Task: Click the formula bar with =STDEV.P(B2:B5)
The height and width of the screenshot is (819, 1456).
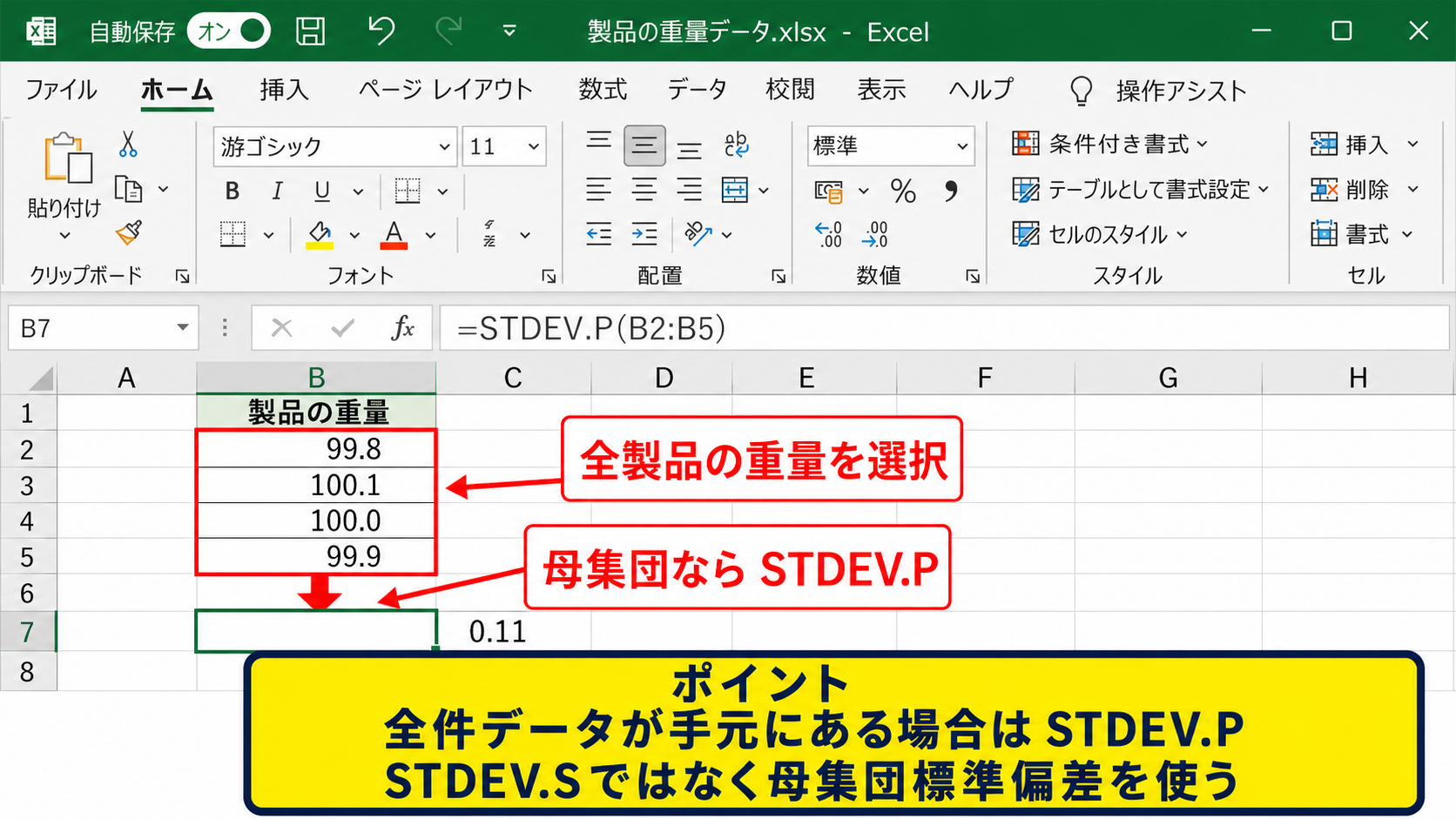Action: pos(944,328)
